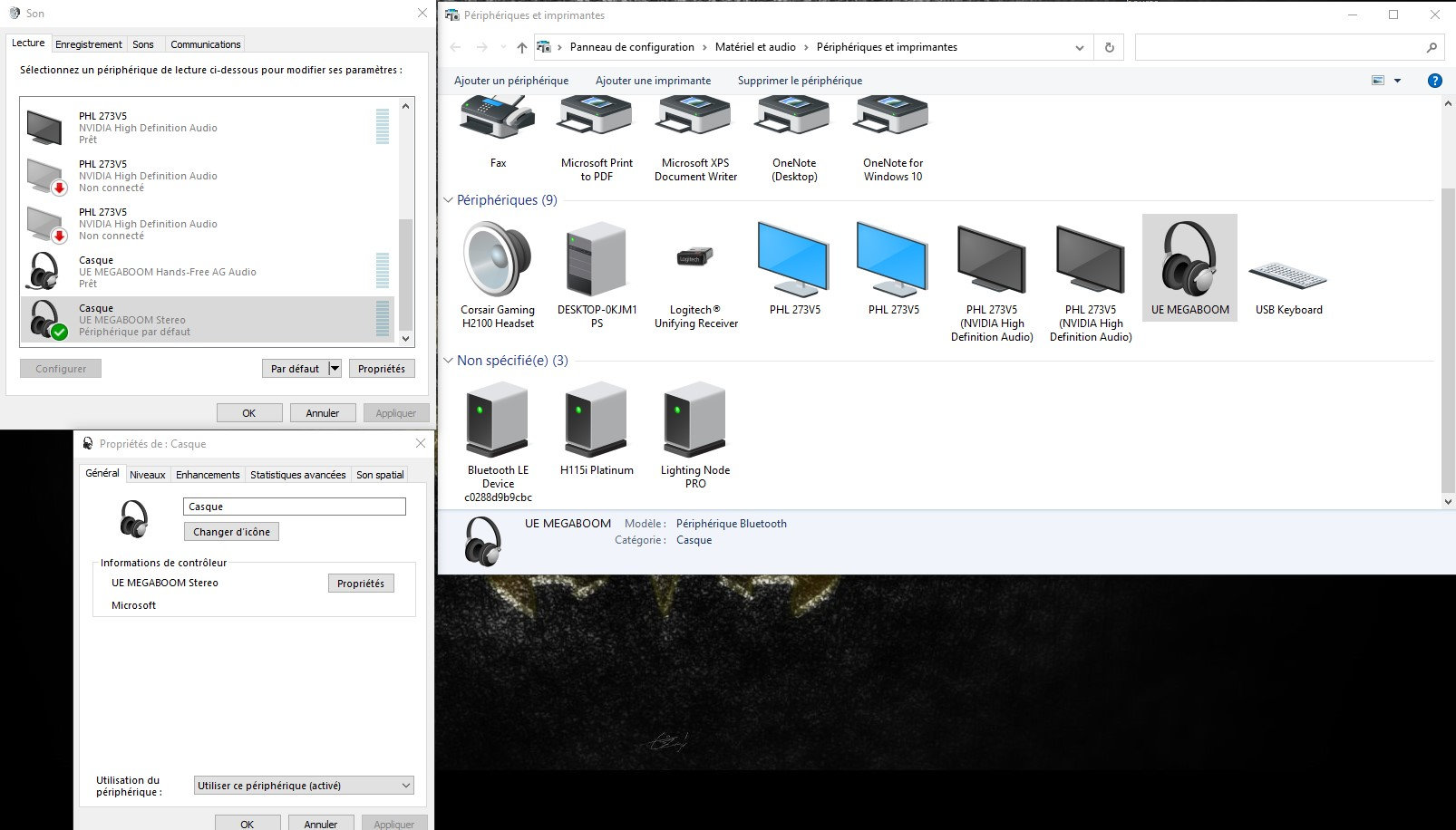Refresh the Control Panel address bar

click(x=1109, y=48)
